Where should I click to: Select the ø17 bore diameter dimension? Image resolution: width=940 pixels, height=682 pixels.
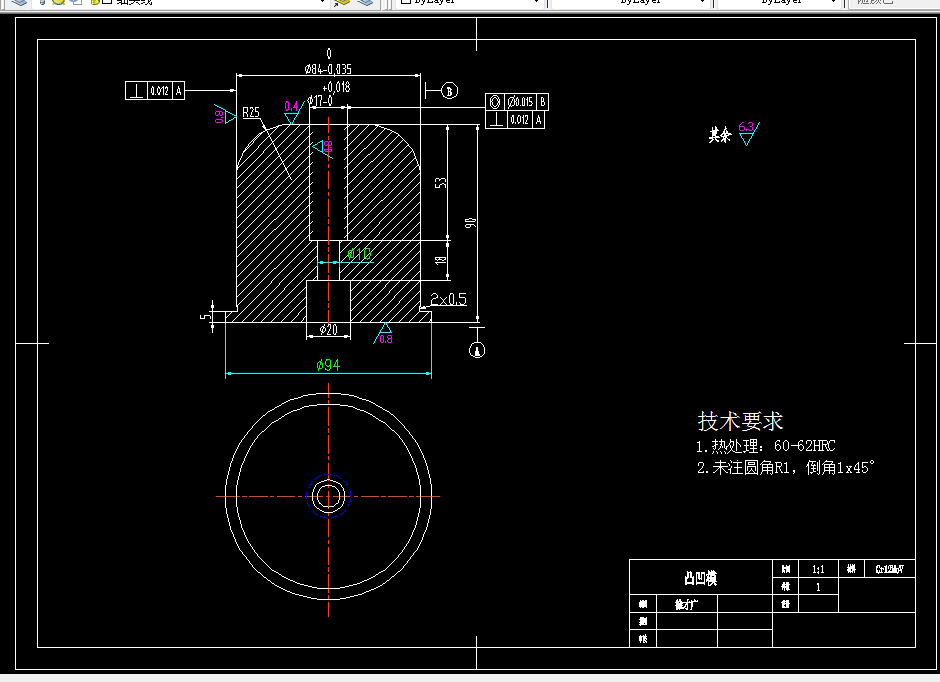pyautogui.click(x=320, y=100)
